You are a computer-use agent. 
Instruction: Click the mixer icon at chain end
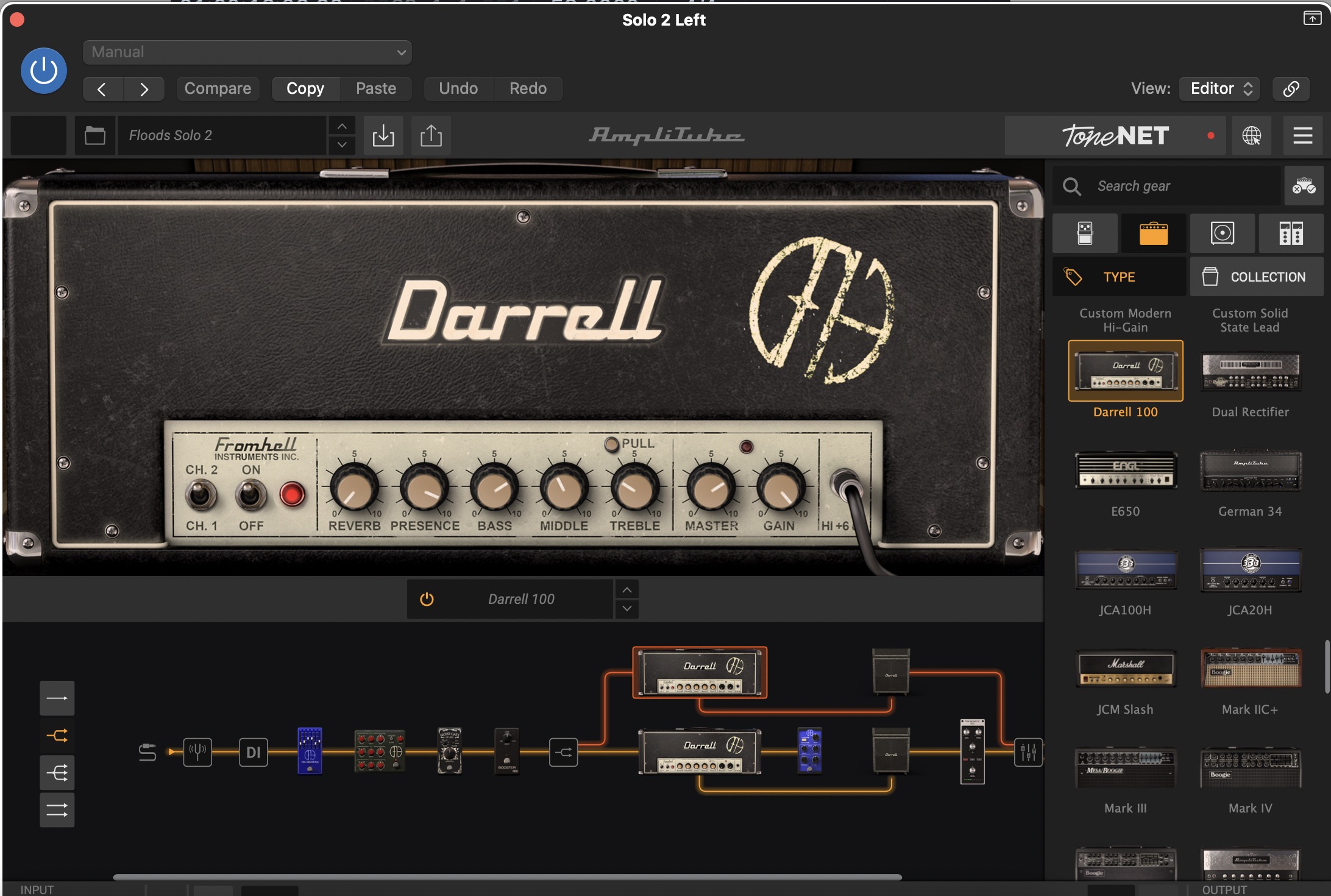1028,752
